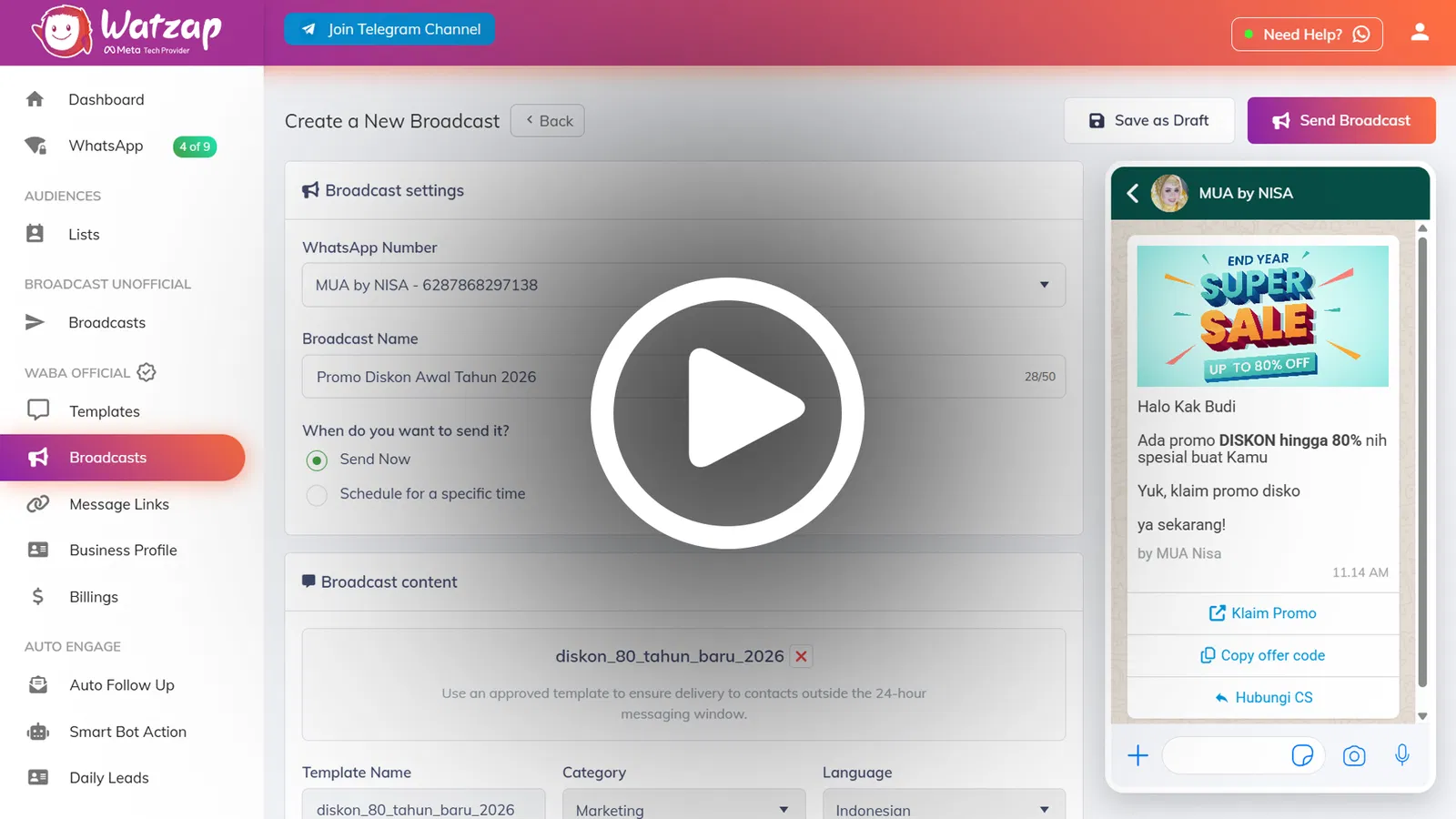Image resolution: width=1456 pixels, height=819 pixels.
Task: Select the Send Now radio option
Action: pos(317,460)
